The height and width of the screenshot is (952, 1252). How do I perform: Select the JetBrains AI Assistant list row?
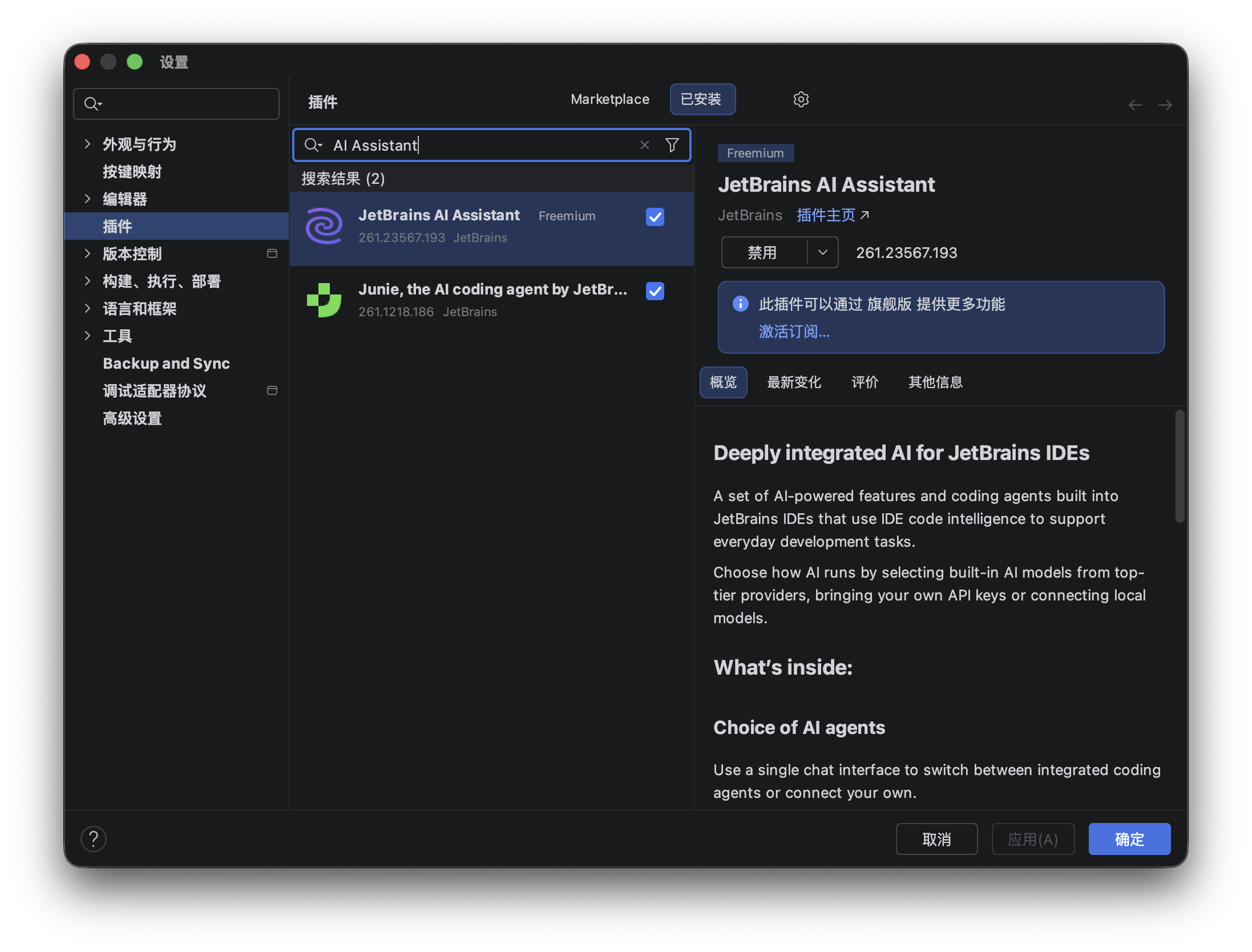pos(491,228)
